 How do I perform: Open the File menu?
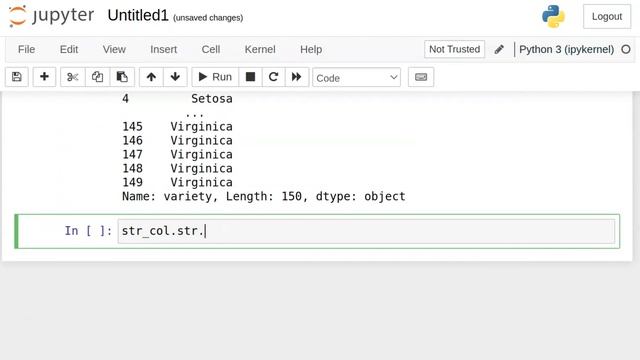click(27, 49)
